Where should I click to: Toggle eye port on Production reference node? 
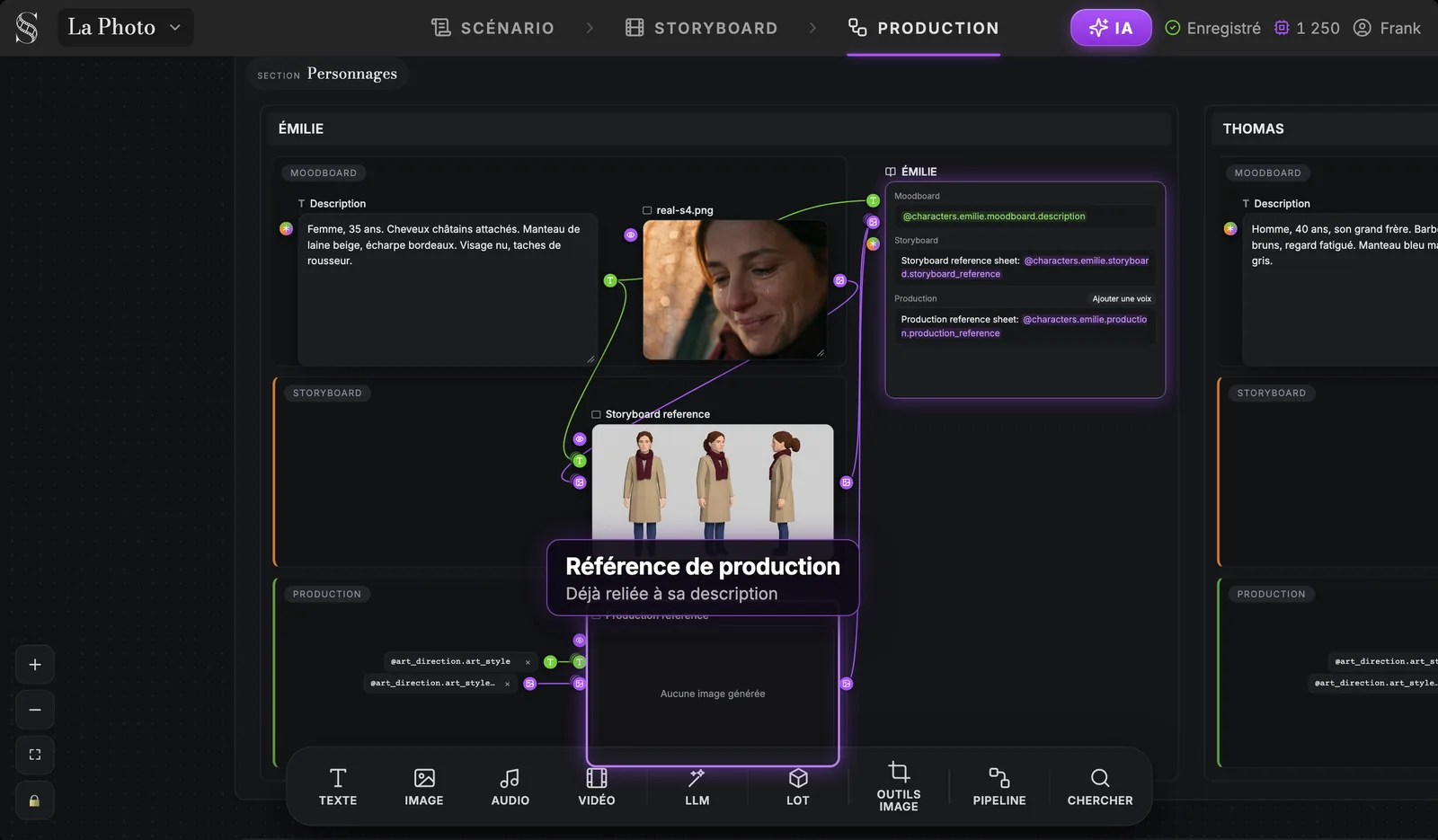(580, 641)
